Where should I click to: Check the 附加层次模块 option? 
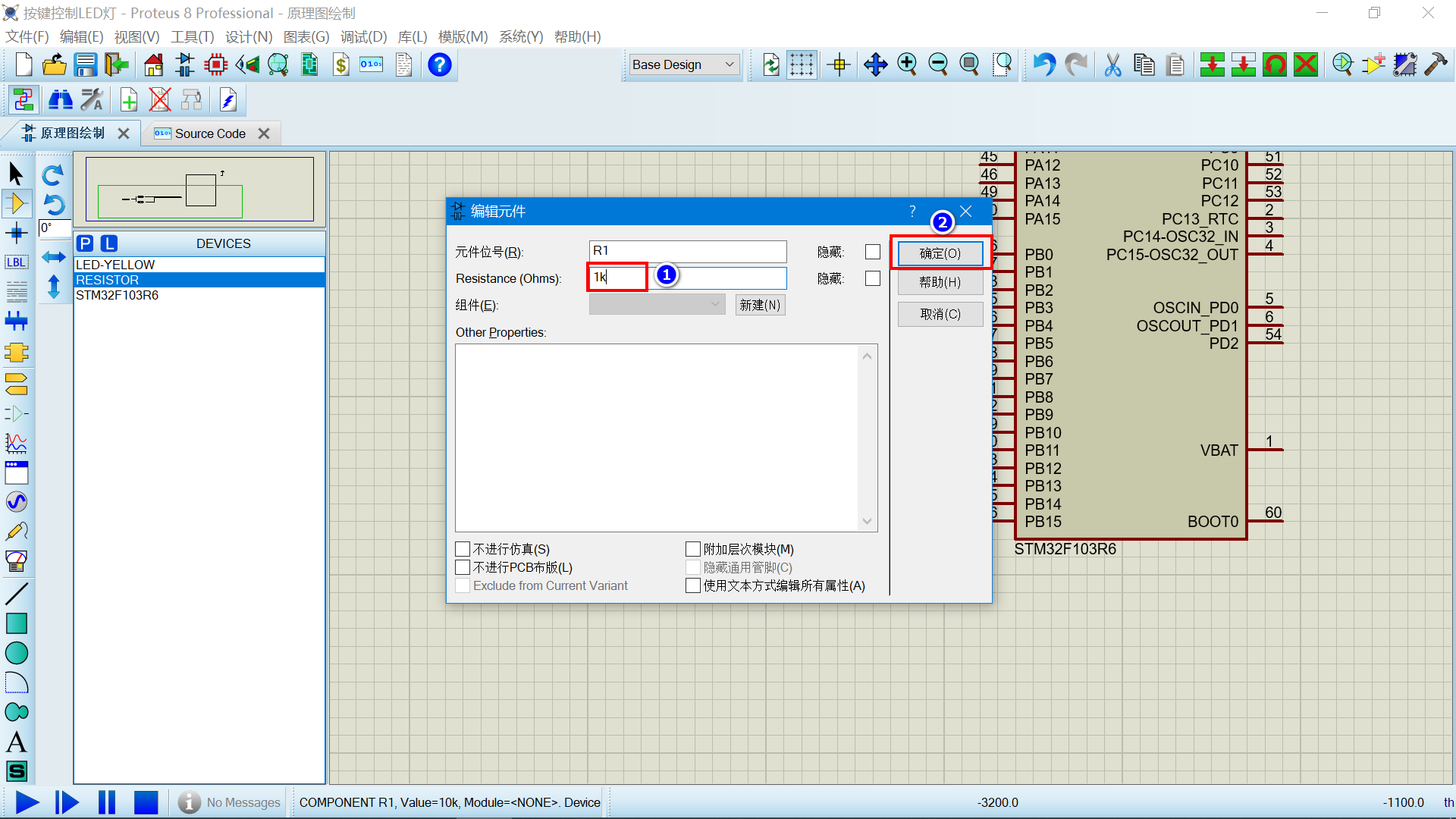pyautogui.click(x=692, y=549)
